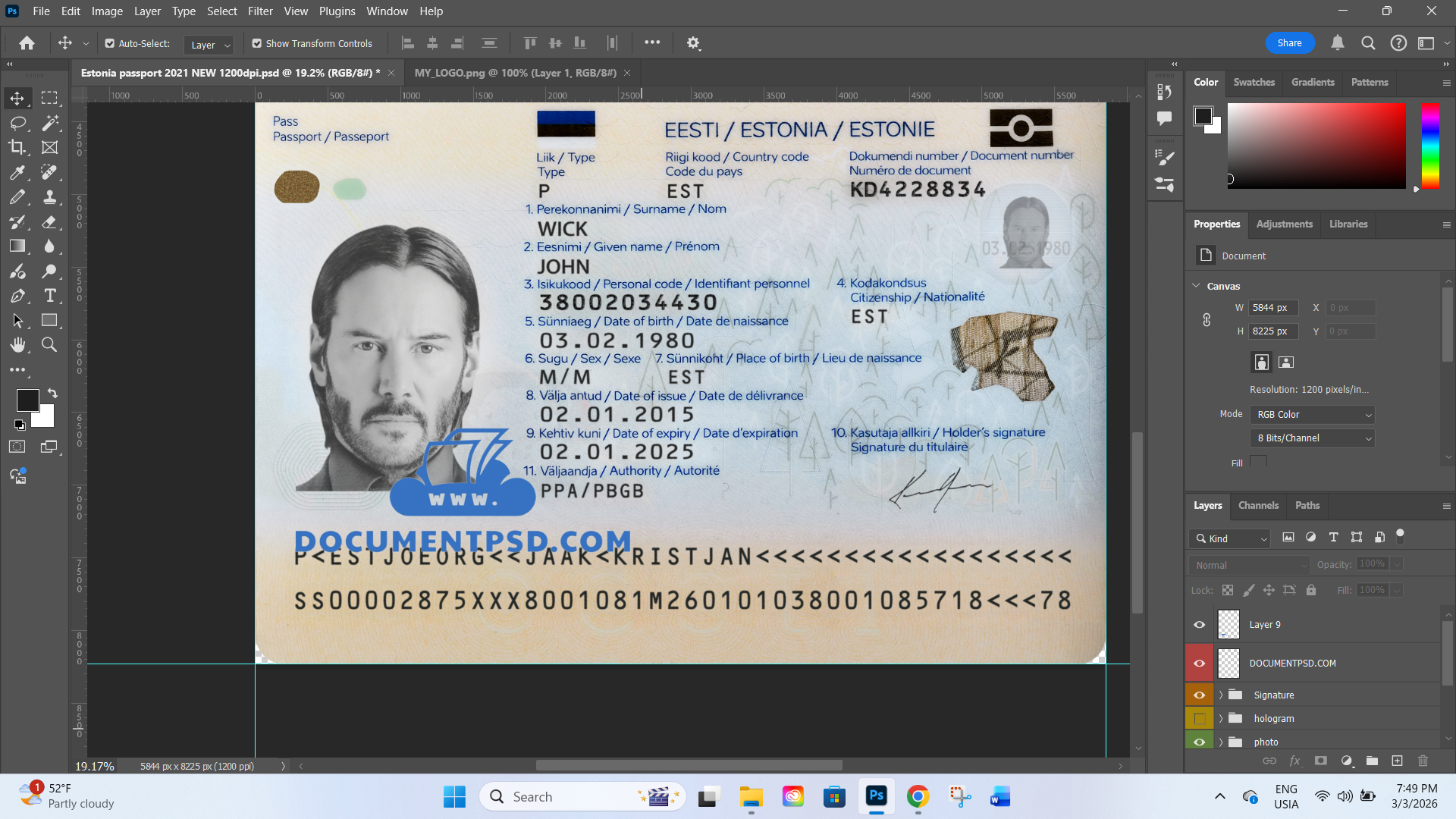1456x819 pixels.
Task: Delete layer with trash icon
Action: pyautogui.click(x=1423, y=761)
